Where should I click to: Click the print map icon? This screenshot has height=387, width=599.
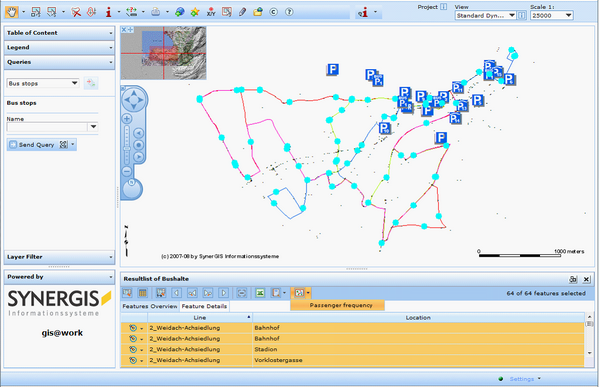(155, 12)
